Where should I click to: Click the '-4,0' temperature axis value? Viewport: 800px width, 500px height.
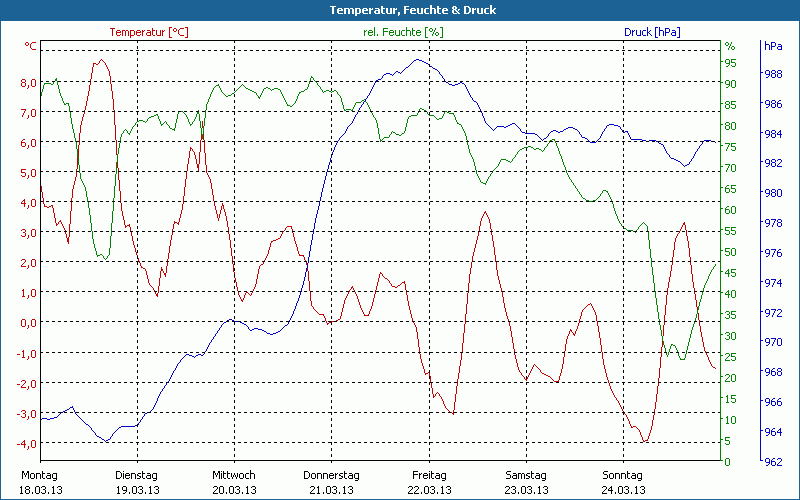pyautogui.click(x=27, y=444)
